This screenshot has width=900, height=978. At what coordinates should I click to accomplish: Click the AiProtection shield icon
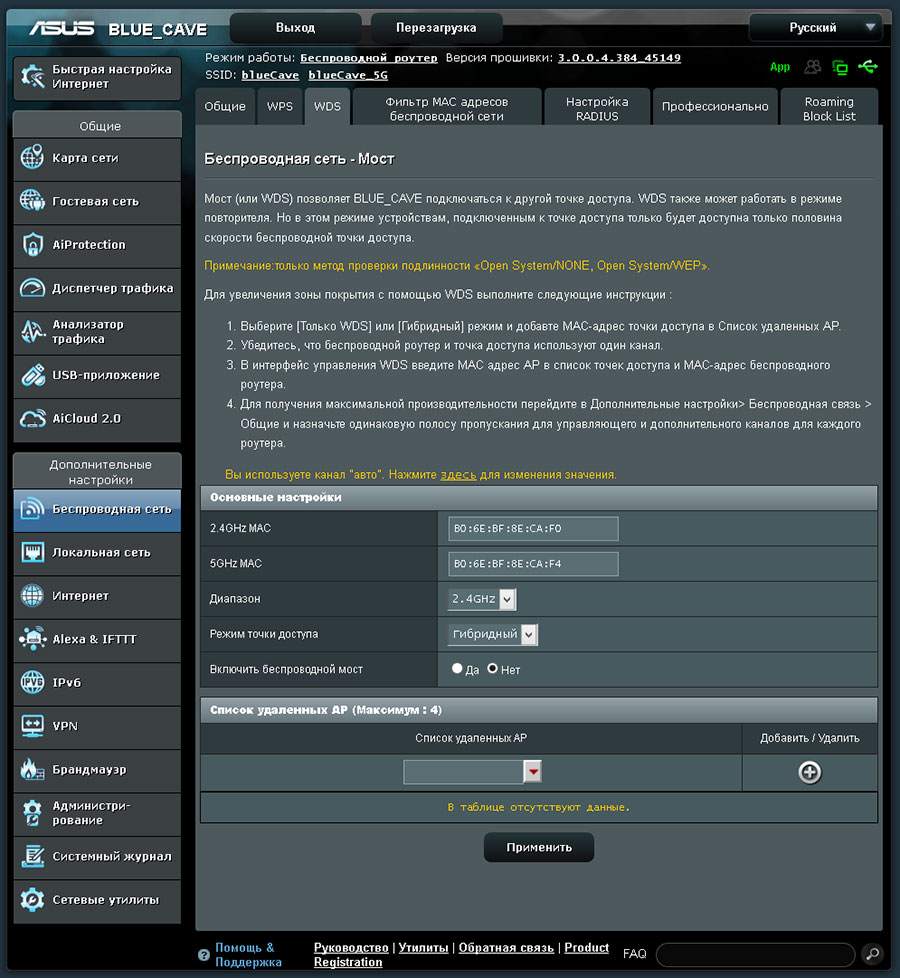32,244
